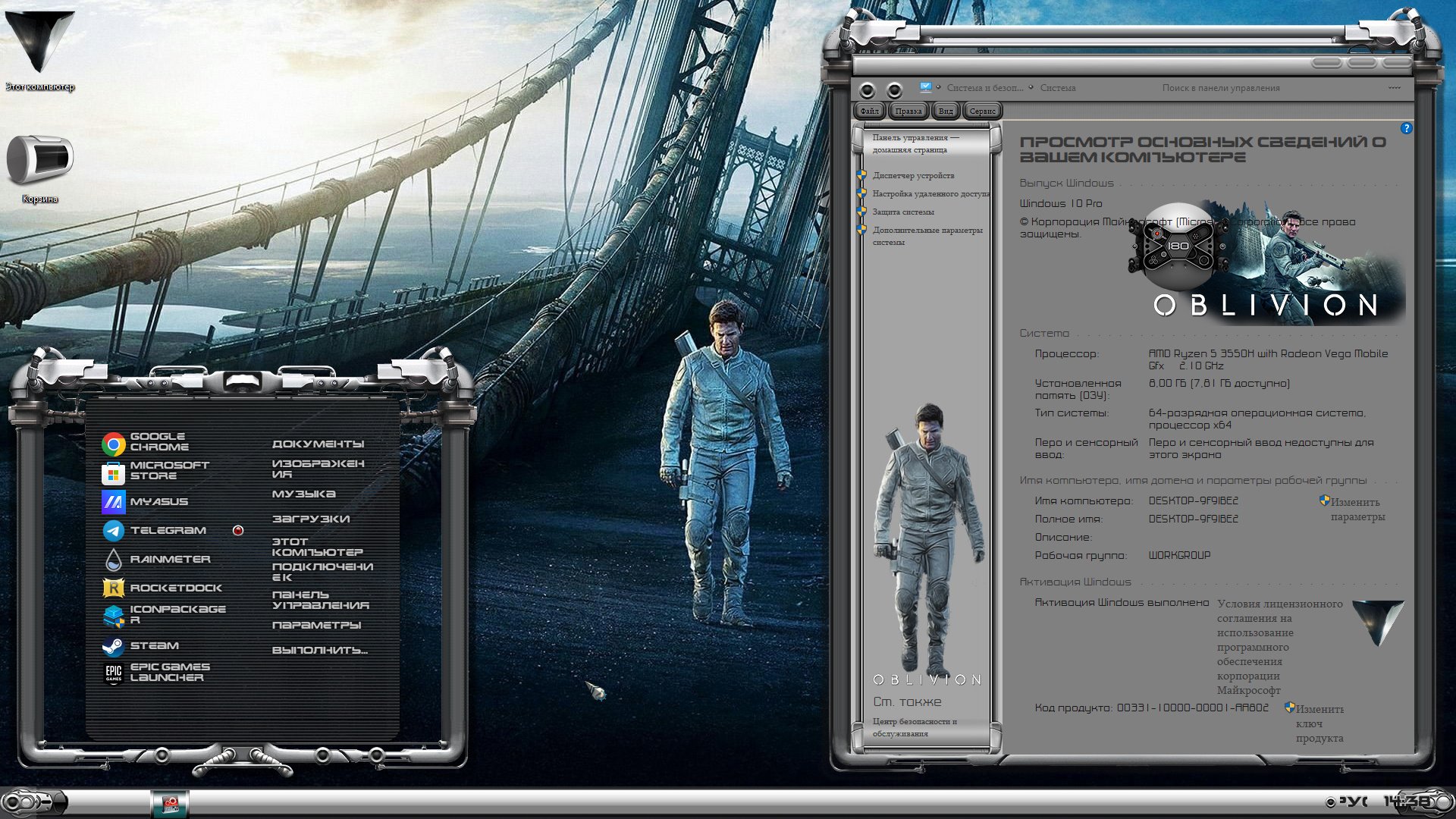
Task: Open Панель управления from the start menu
Action: click(320, 600)
